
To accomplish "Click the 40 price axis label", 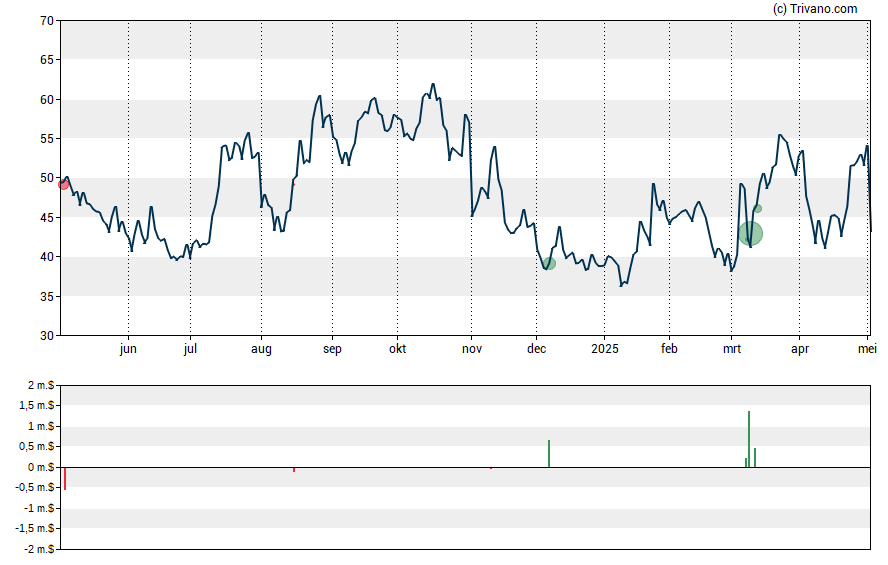I will [47, 257].
